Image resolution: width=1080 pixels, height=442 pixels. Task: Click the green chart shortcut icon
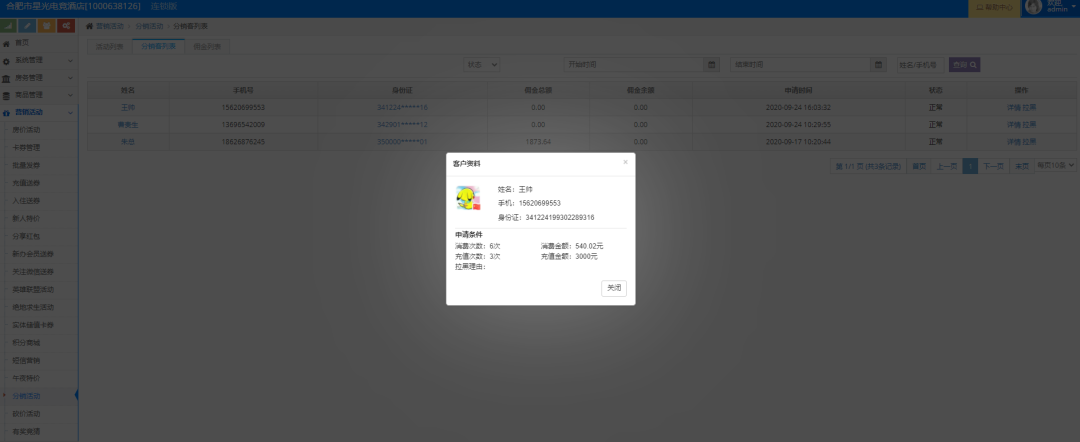(8, 26)
